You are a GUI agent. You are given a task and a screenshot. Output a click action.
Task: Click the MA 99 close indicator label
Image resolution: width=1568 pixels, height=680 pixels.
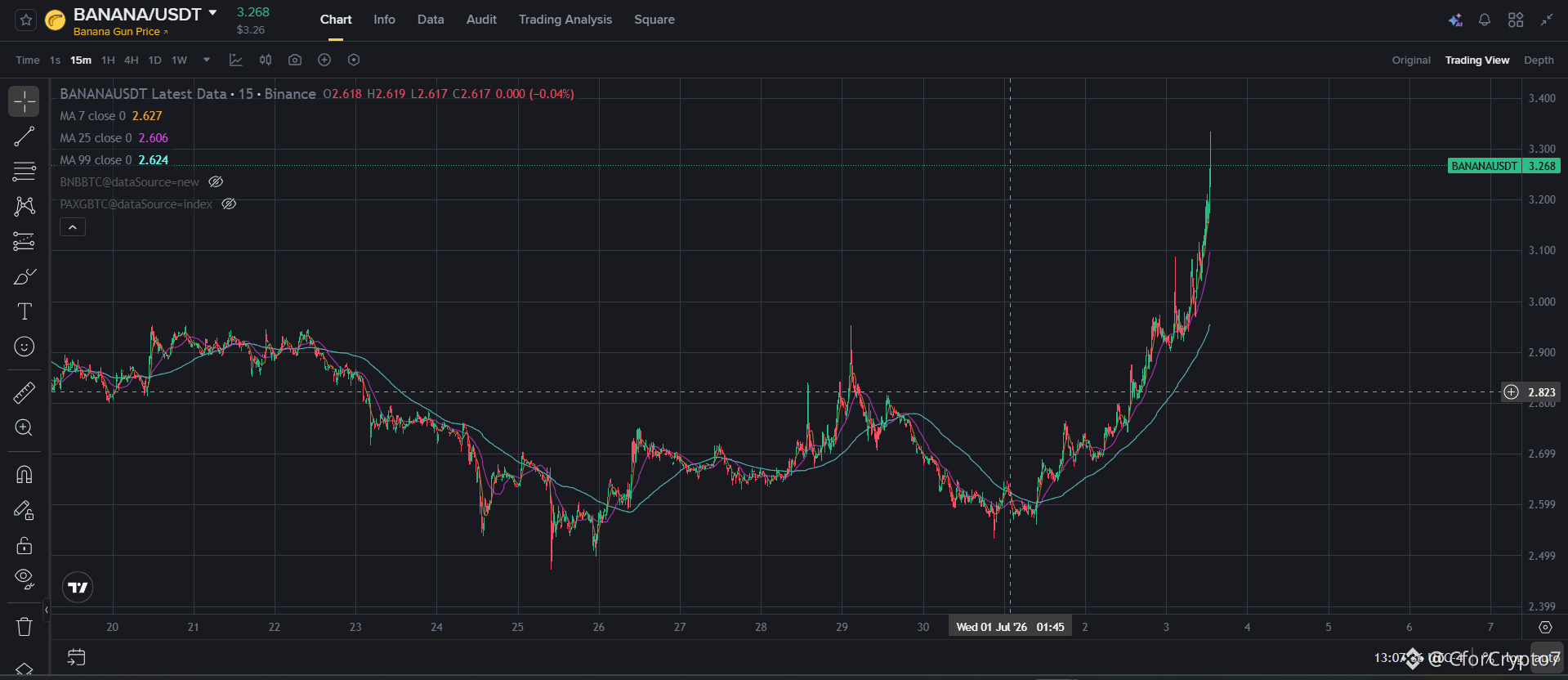tap(96, 160)
